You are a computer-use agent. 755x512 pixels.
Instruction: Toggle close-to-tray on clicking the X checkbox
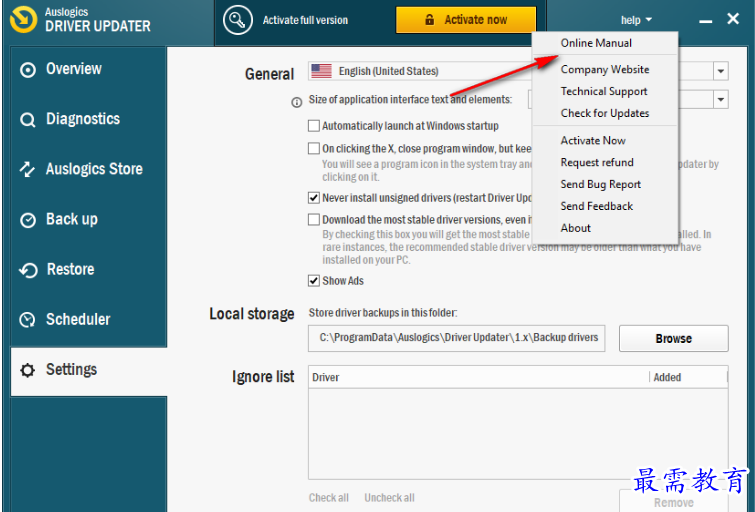314,148
